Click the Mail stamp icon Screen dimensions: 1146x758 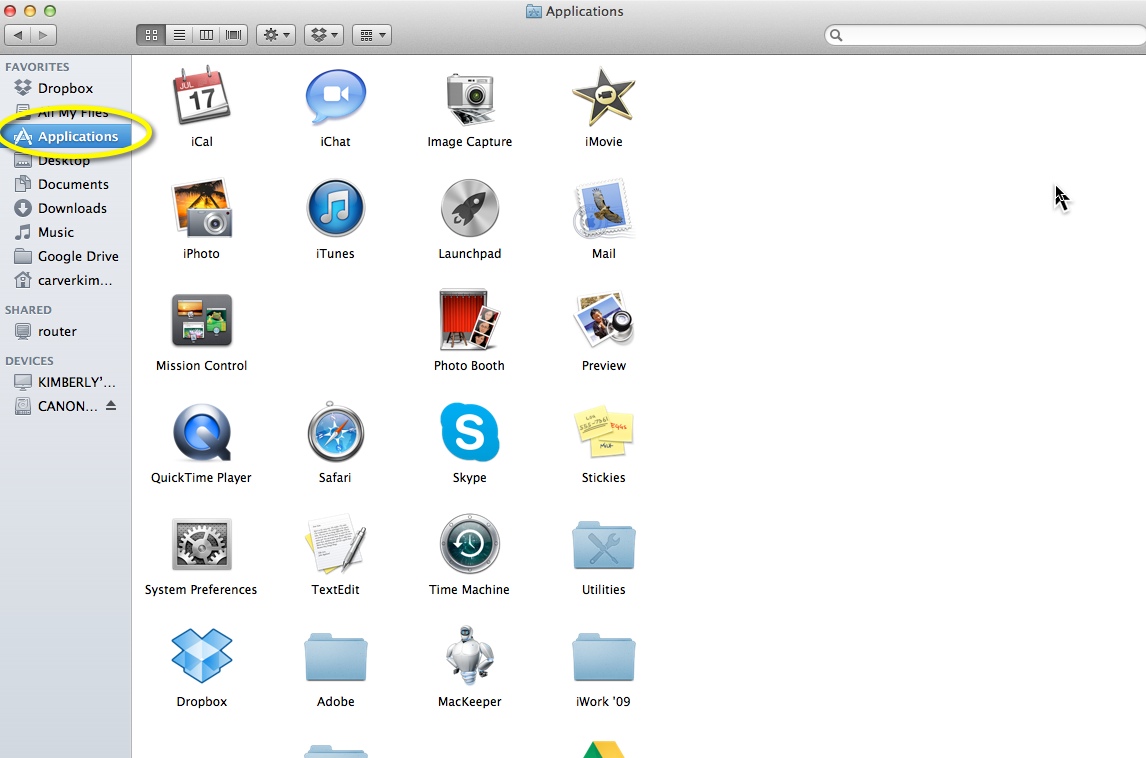604,208
